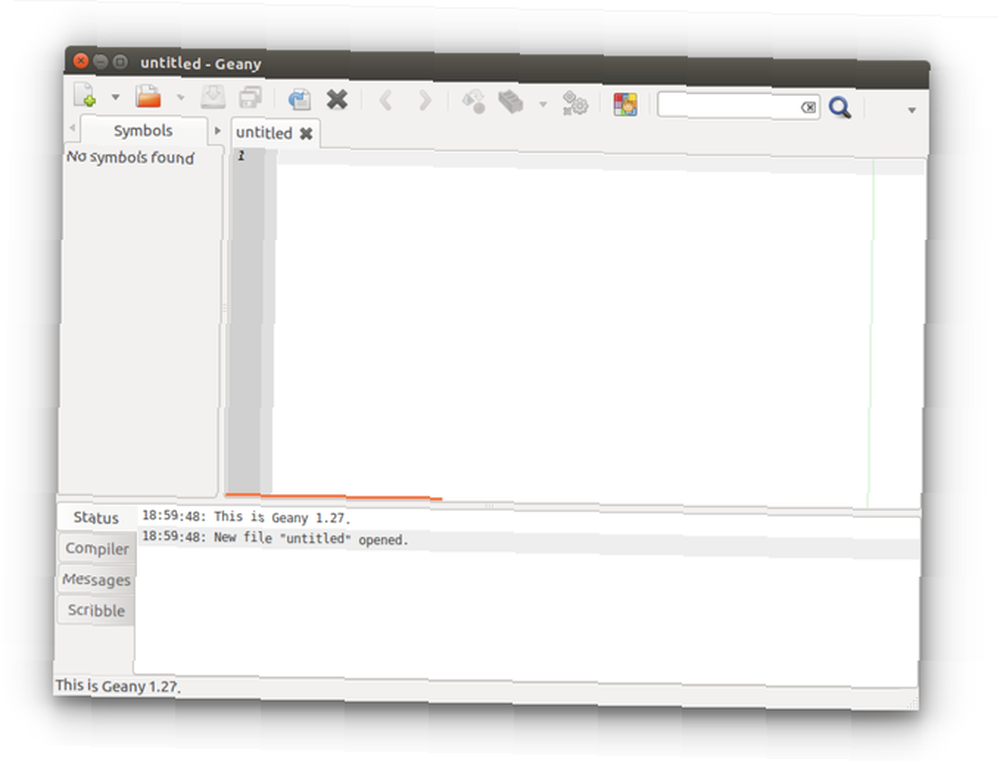Open the color chooser dialog icon
This screenshot has height=765, width=1000.
625,104
